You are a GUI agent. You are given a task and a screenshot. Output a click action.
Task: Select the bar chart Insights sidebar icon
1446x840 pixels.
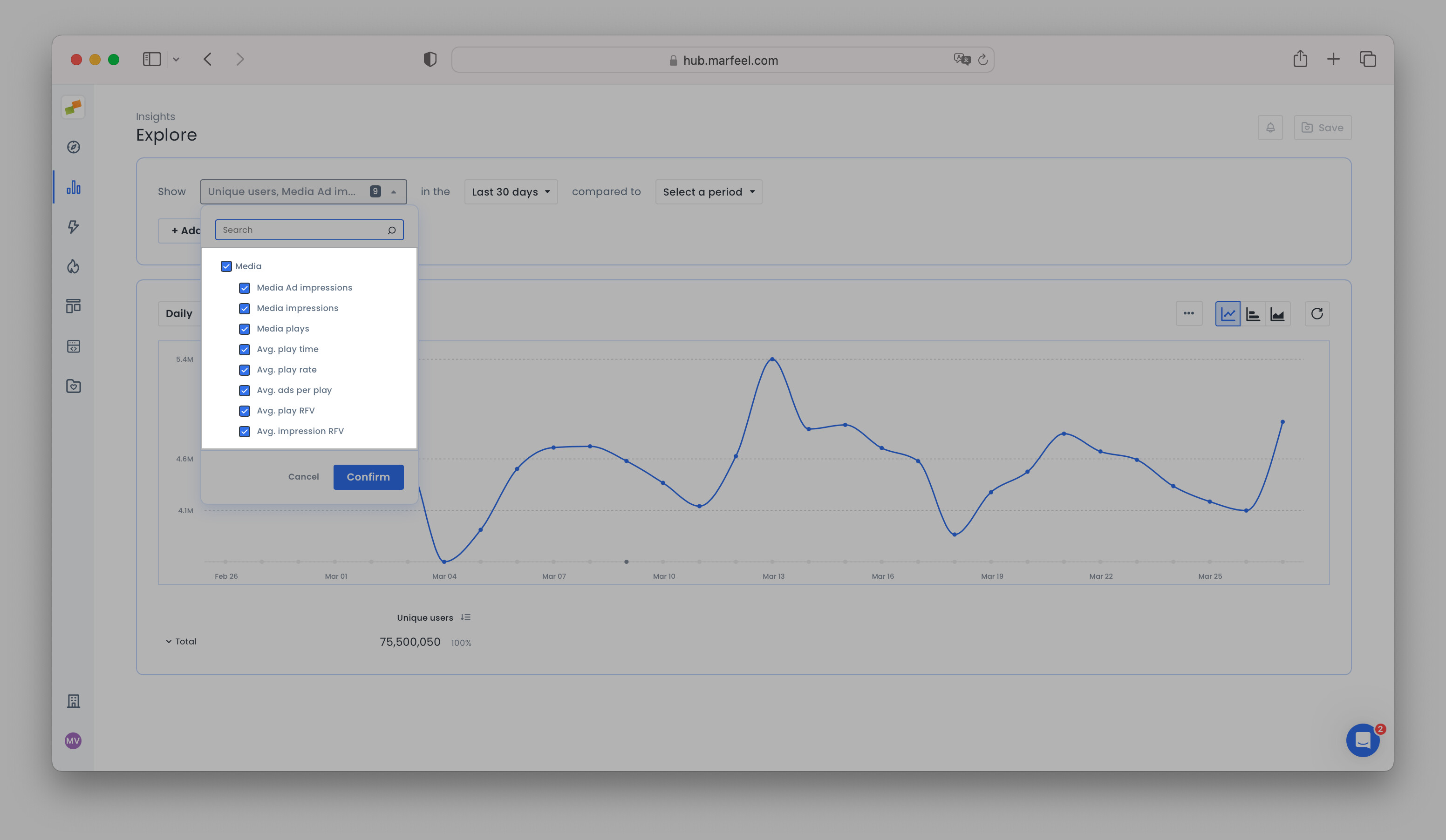(73, 187)
